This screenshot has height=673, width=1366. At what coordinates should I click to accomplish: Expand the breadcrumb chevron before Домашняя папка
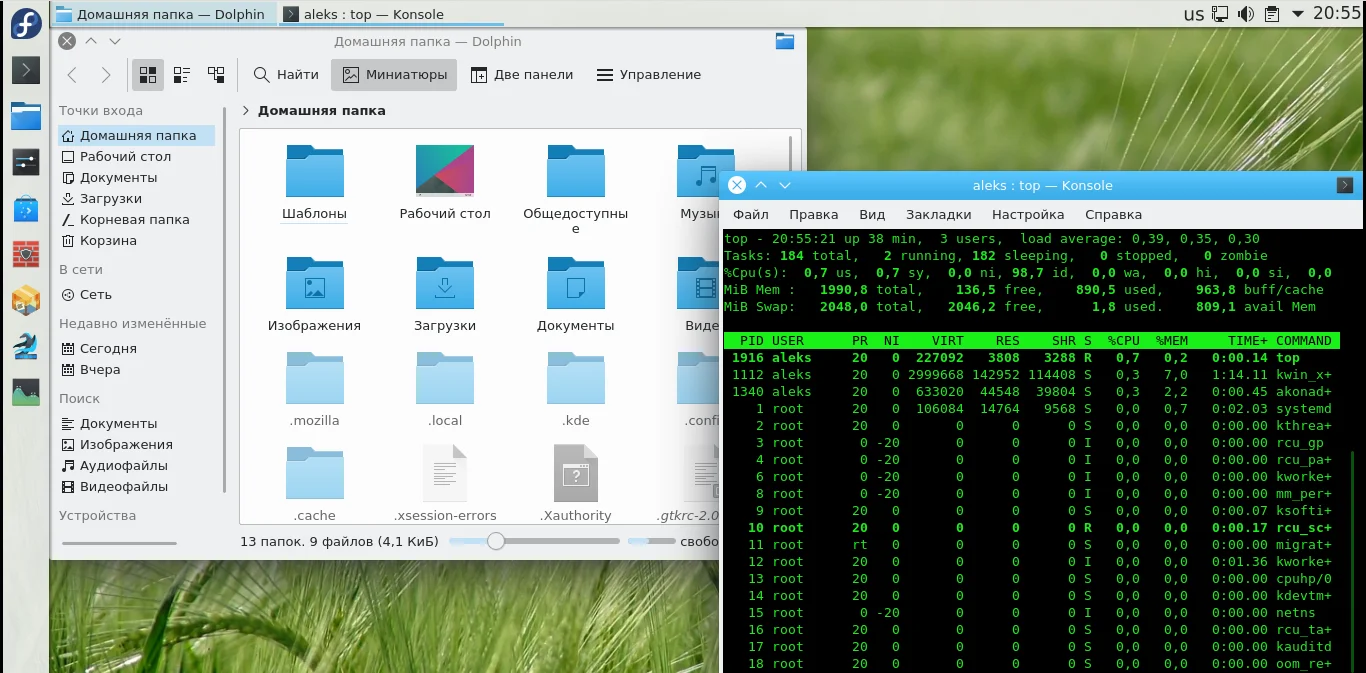(x=246, y=111)
